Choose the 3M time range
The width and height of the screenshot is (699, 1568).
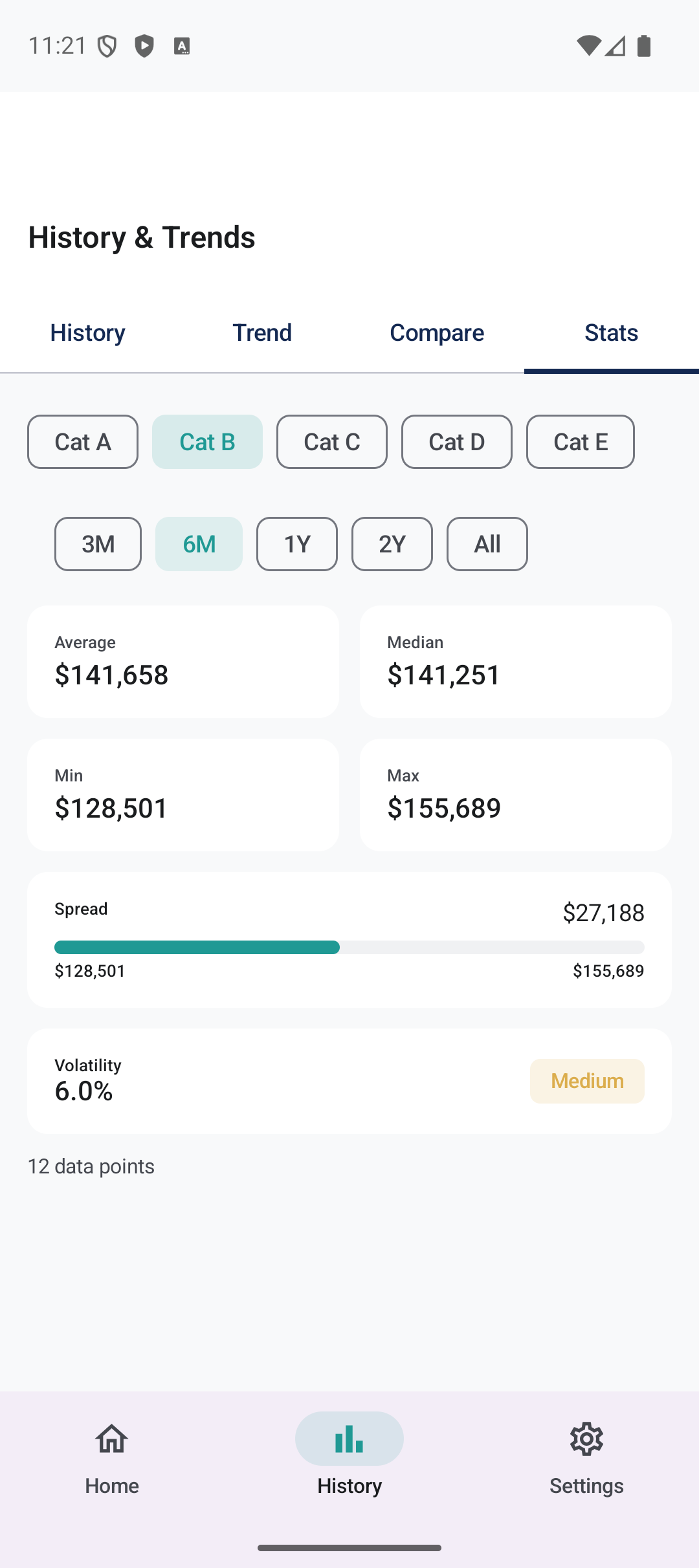[x=98, y=544]
